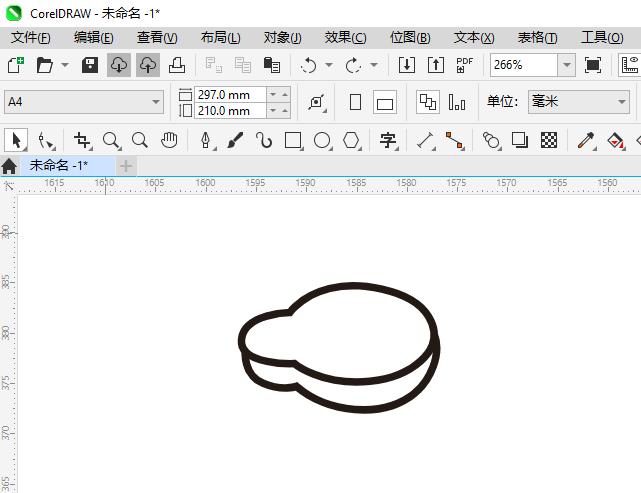The height and width of the screenshot is (493, 641).
Task: Click the cloud download icon
Action: click(x=119, y=65)
